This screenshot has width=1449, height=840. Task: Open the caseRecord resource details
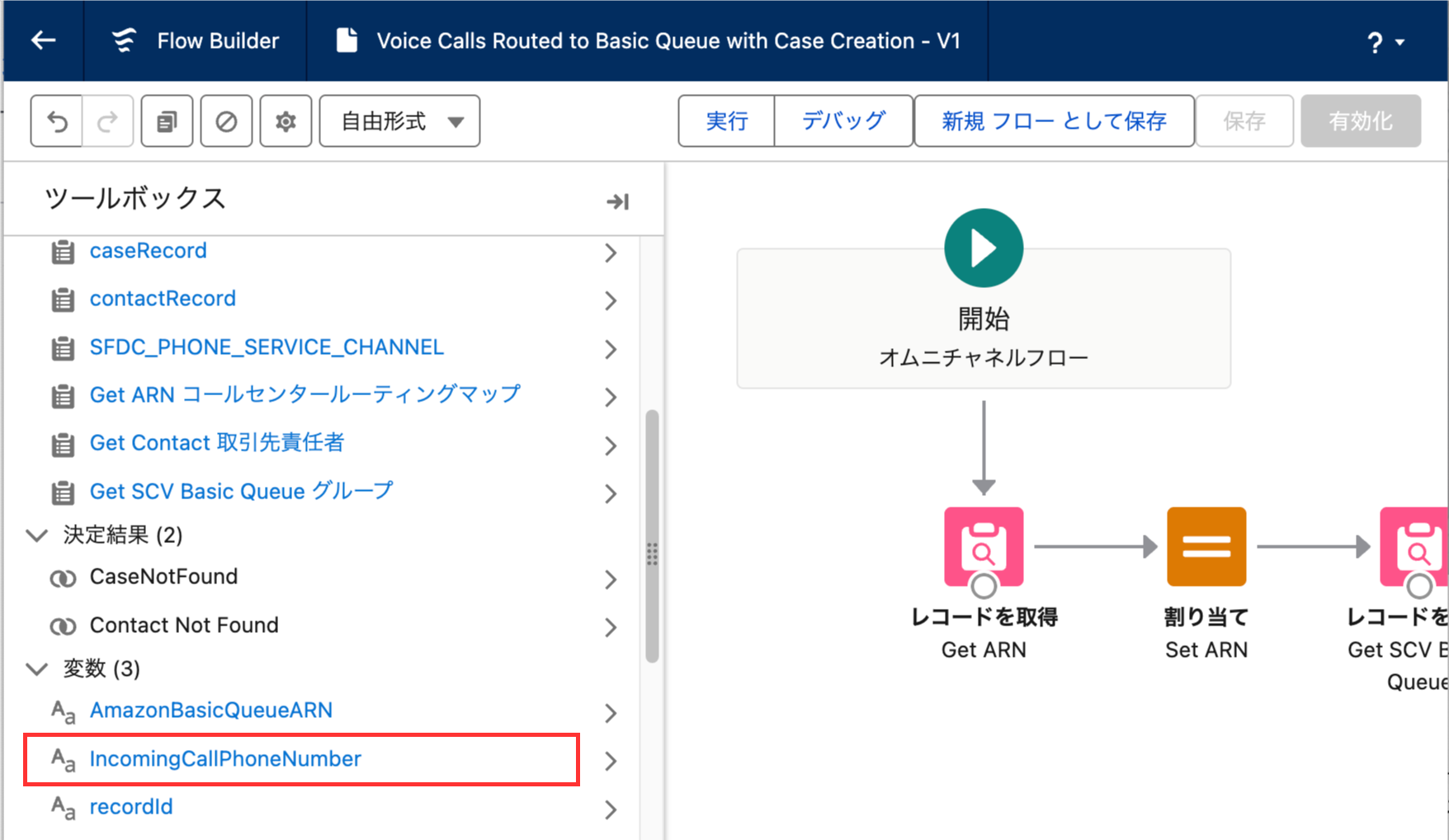point(148,251)
